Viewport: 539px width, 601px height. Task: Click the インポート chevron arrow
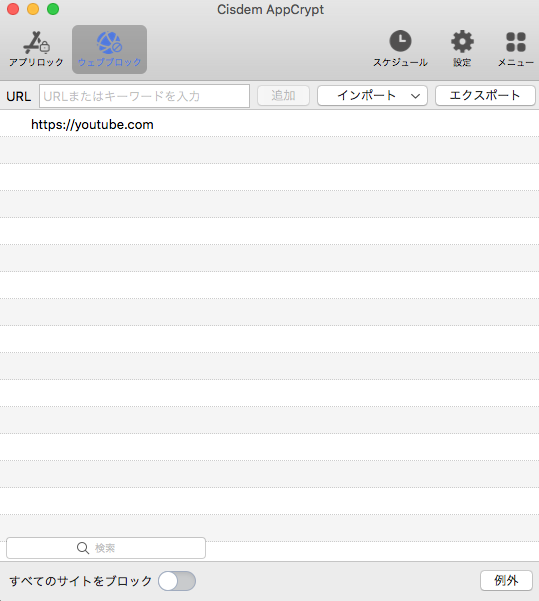pyautogui.click(x=415, y=96)
